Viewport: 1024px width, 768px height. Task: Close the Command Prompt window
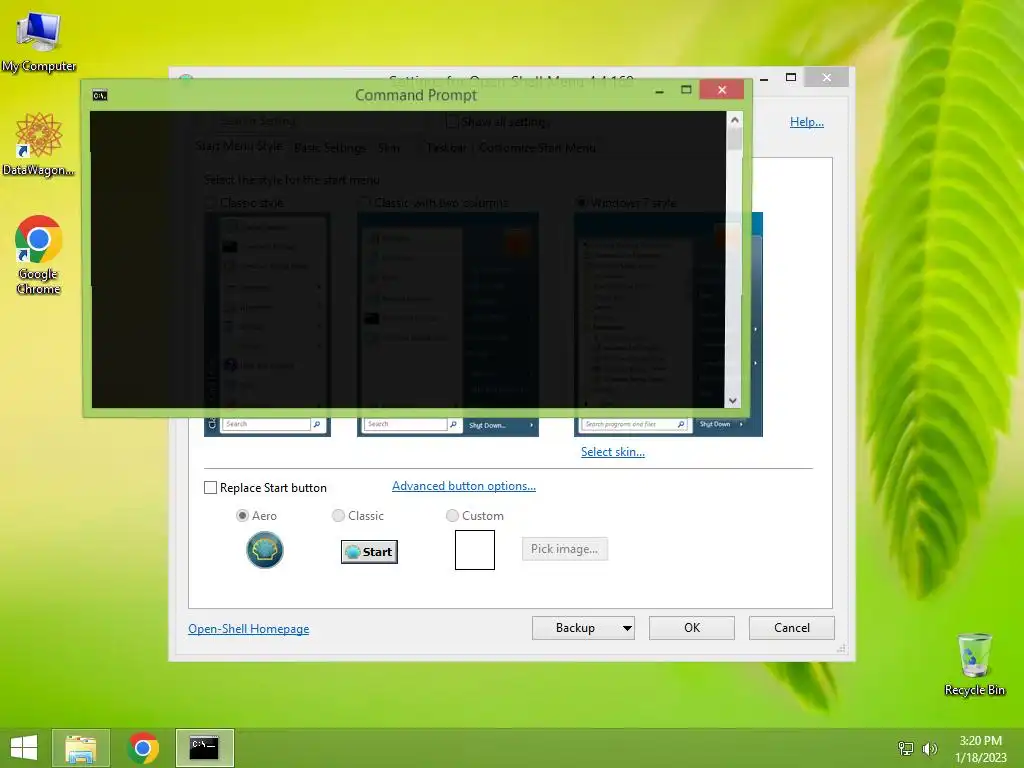722,89
